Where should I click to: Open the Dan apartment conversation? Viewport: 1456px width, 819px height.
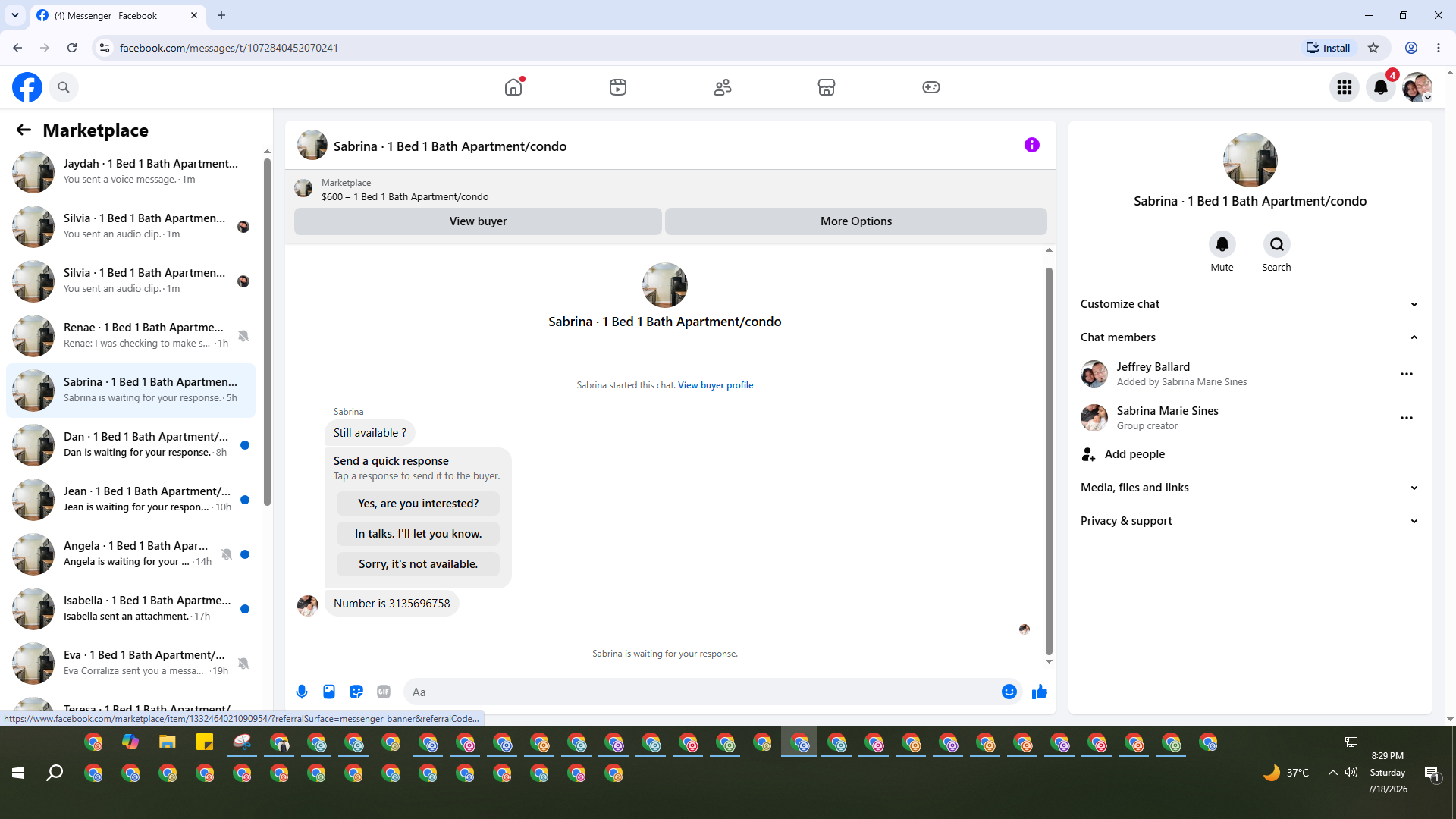pos(131,444)
